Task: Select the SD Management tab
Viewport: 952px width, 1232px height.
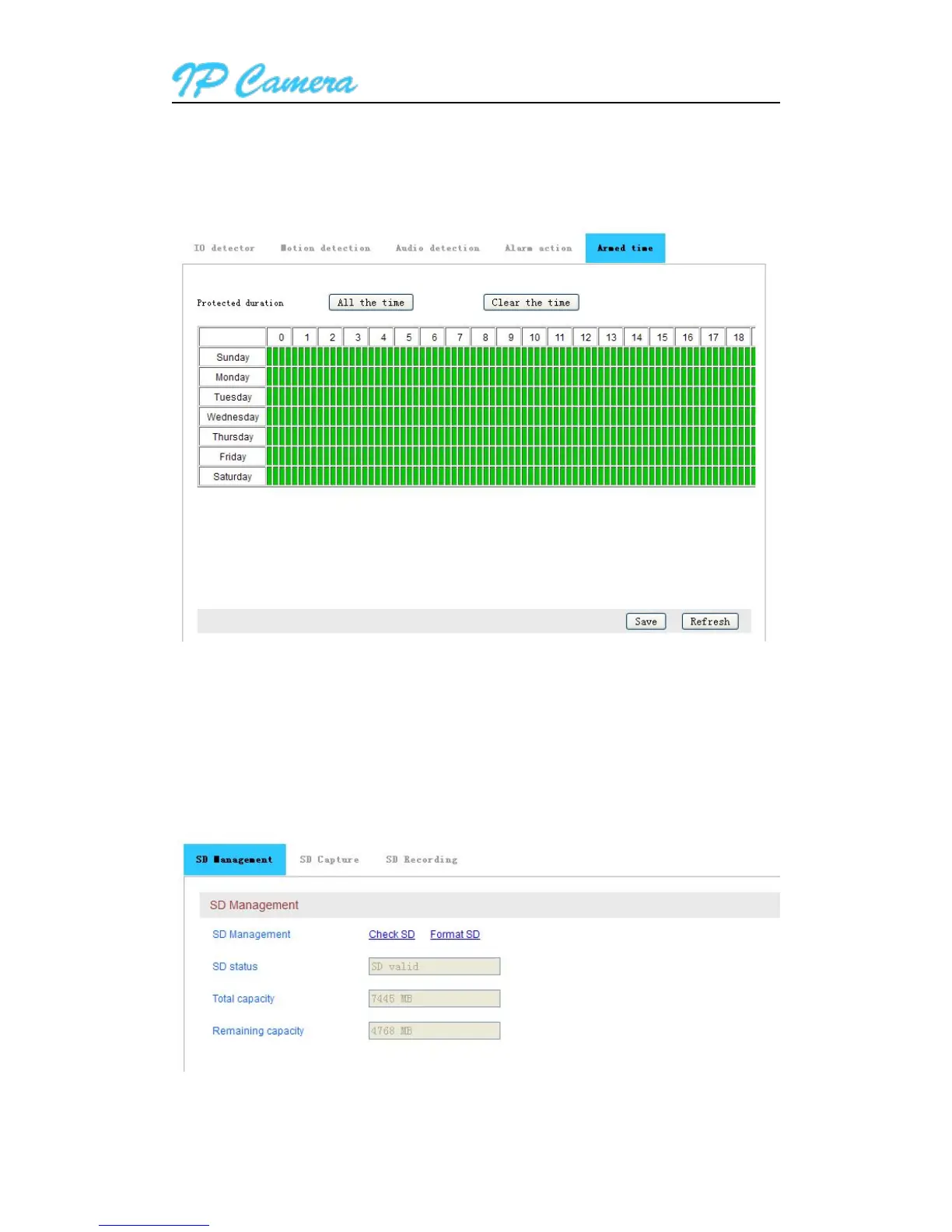Action: pos(235,859)
